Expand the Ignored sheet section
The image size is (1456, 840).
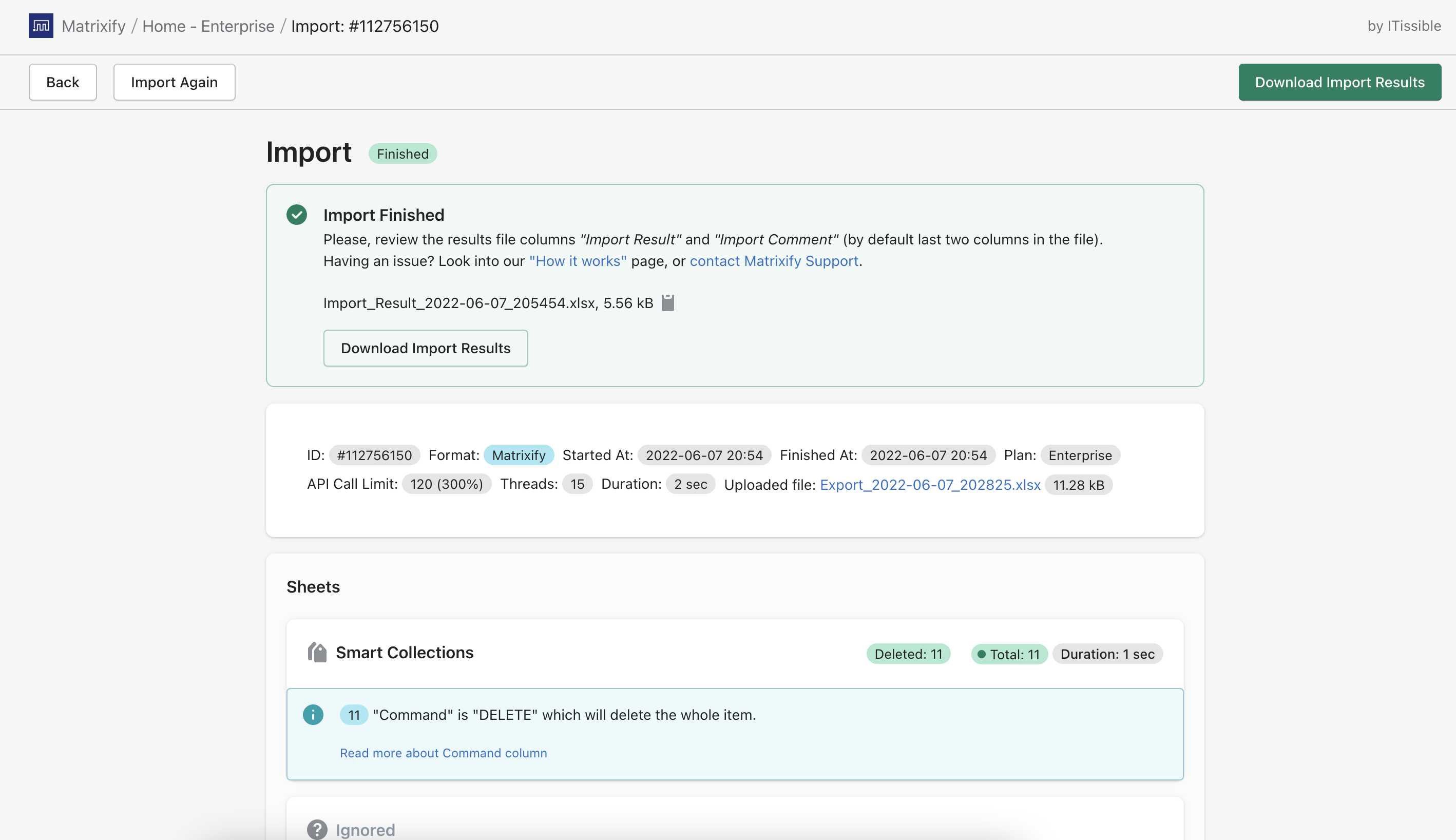pos(365,829)
